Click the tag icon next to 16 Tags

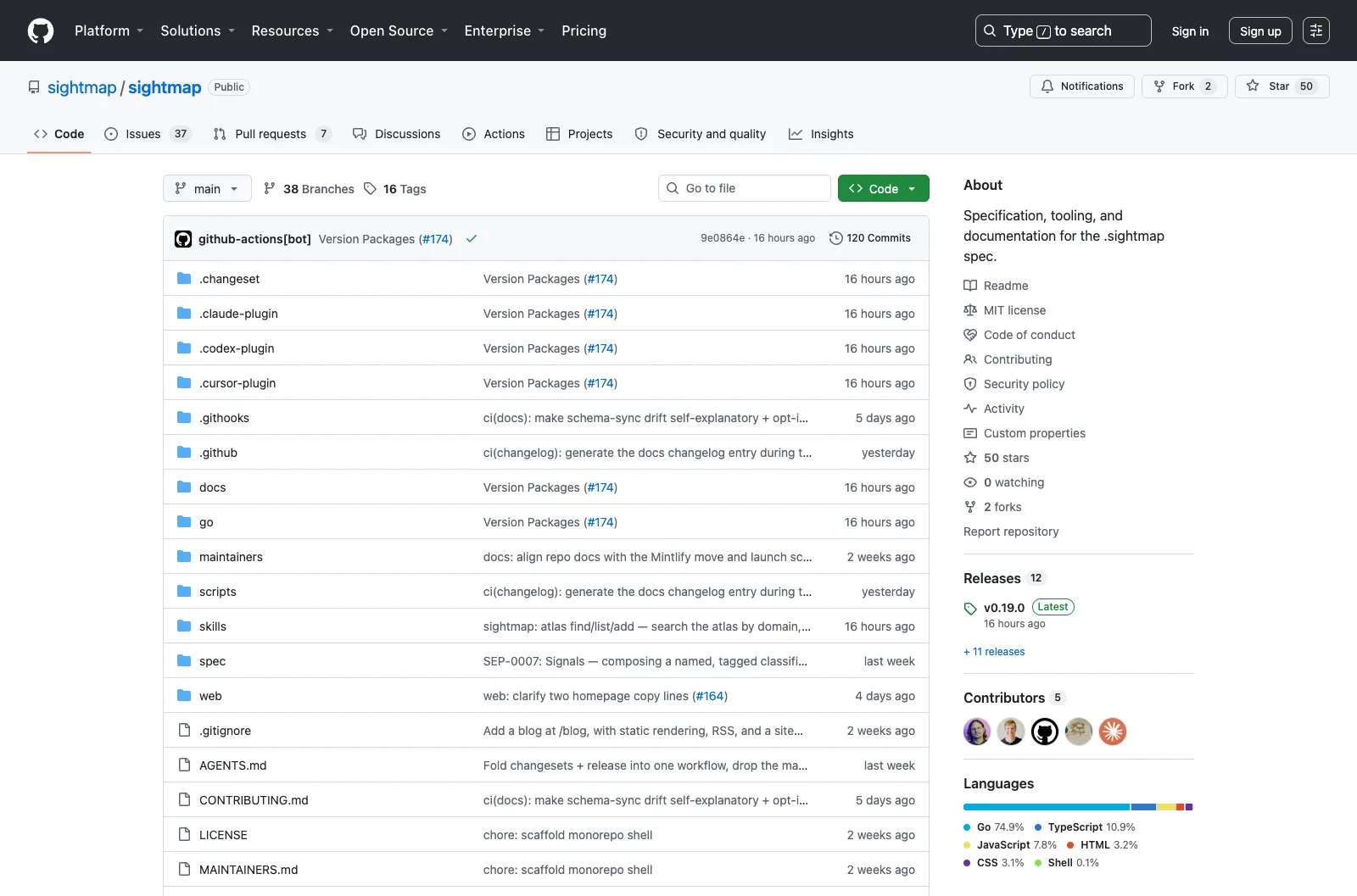pos(370,188)
